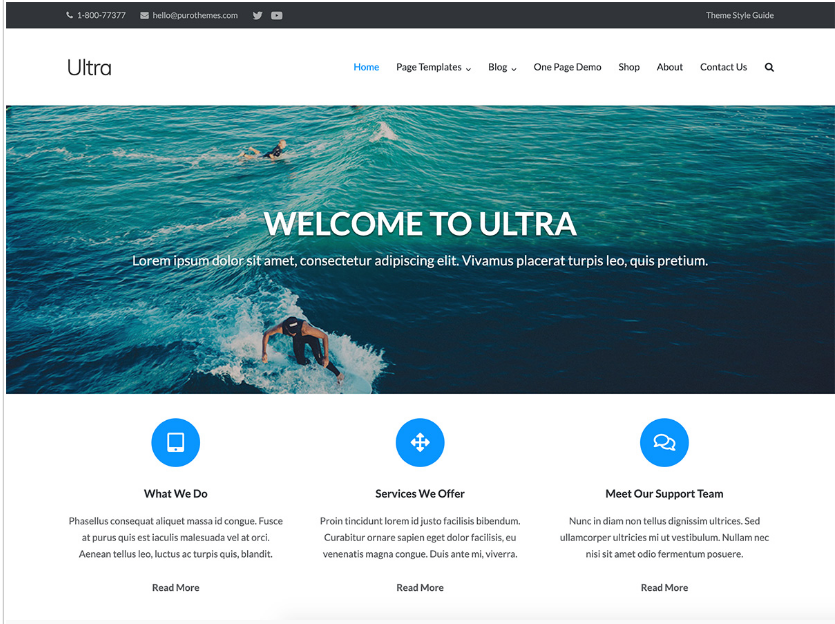Image resolution: width=835 pixels, height=624 pixels.
Task: Go to One Page Demo
Action: pyautogui.click(x=567, y=67)
